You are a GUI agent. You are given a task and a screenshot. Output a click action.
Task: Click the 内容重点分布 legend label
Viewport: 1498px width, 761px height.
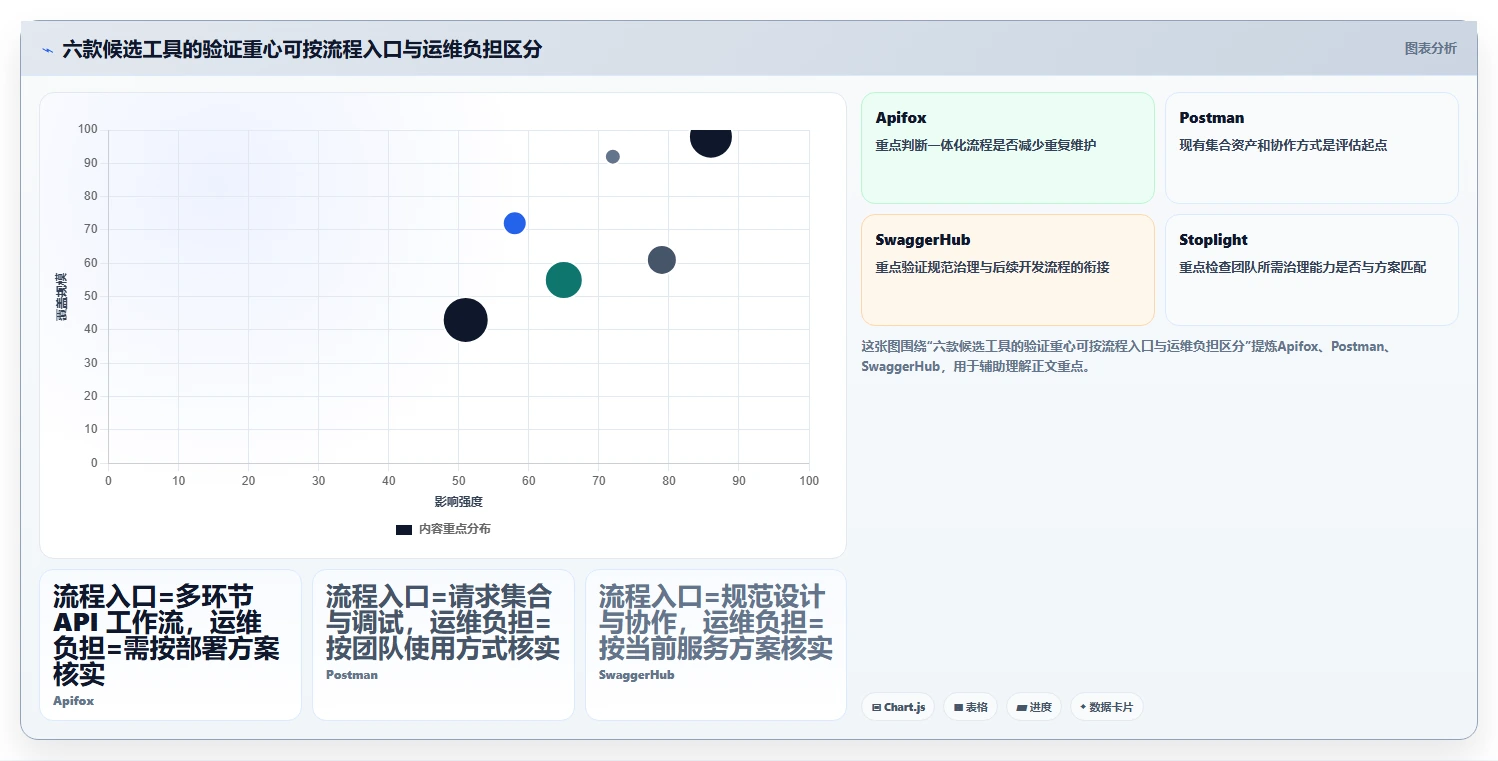(x=455, y=529)
